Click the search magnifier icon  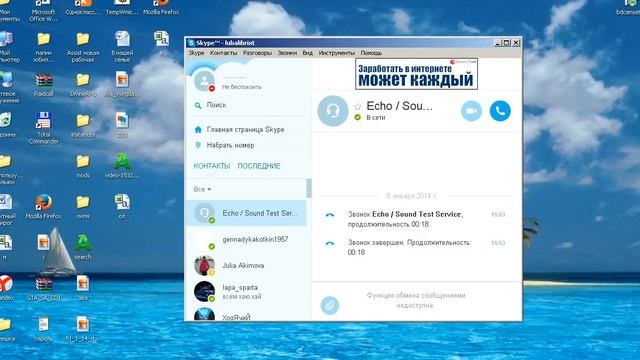coord(198,106)
